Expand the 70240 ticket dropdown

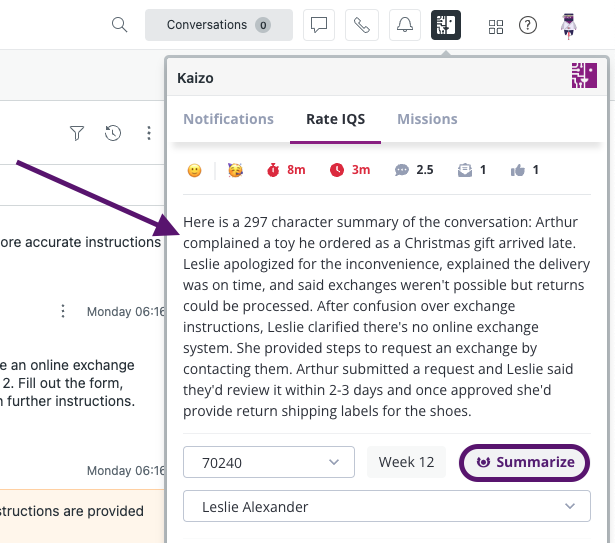tap(269, 462)
